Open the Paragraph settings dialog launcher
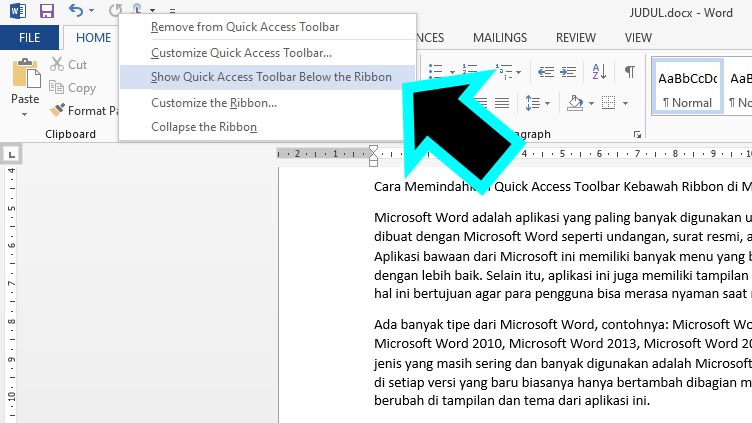This screenshot has width=752, height=423. (637, 135)
